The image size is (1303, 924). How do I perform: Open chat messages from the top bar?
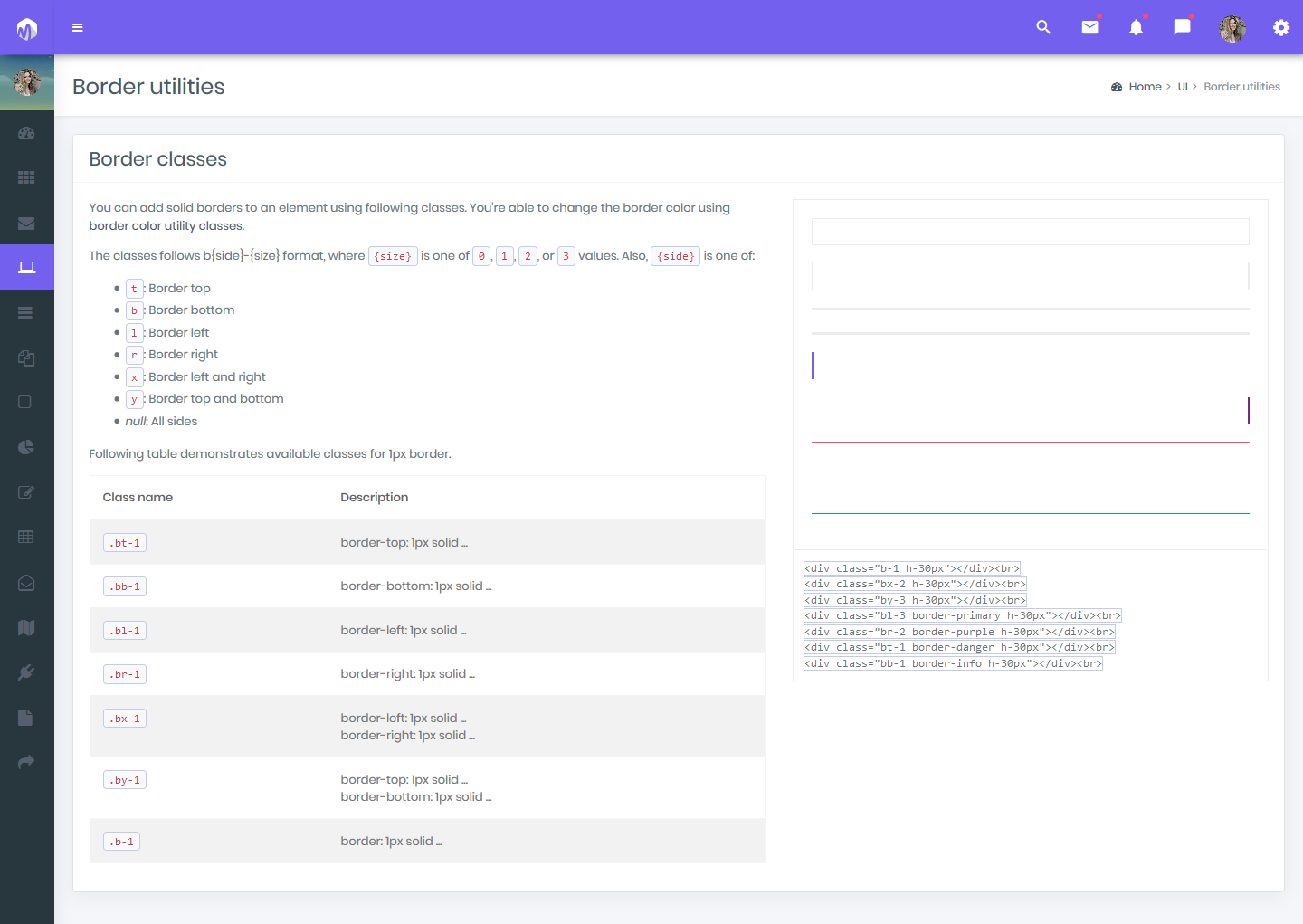[x=1182, y=27]
